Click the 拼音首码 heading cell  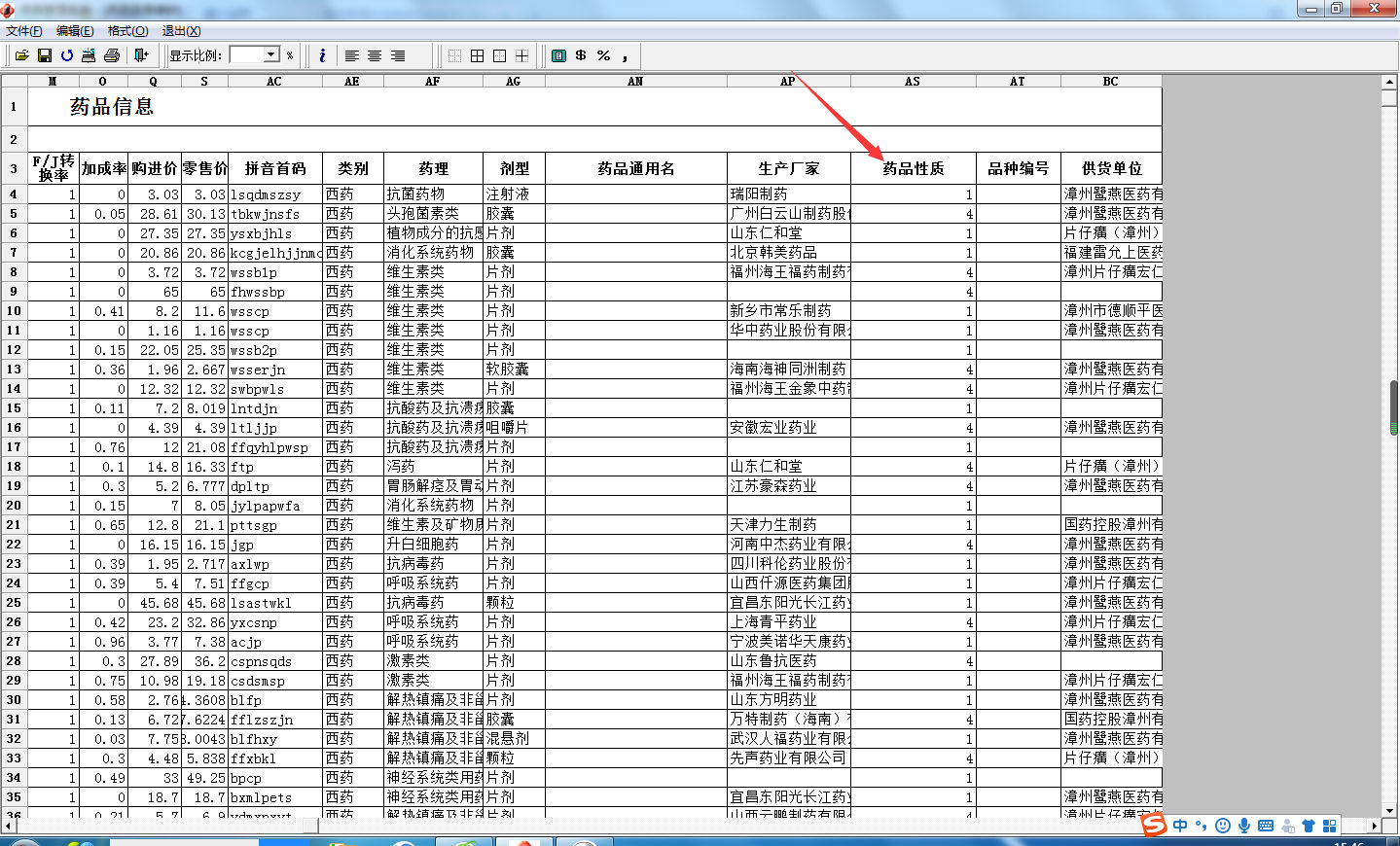click(275, 168)
